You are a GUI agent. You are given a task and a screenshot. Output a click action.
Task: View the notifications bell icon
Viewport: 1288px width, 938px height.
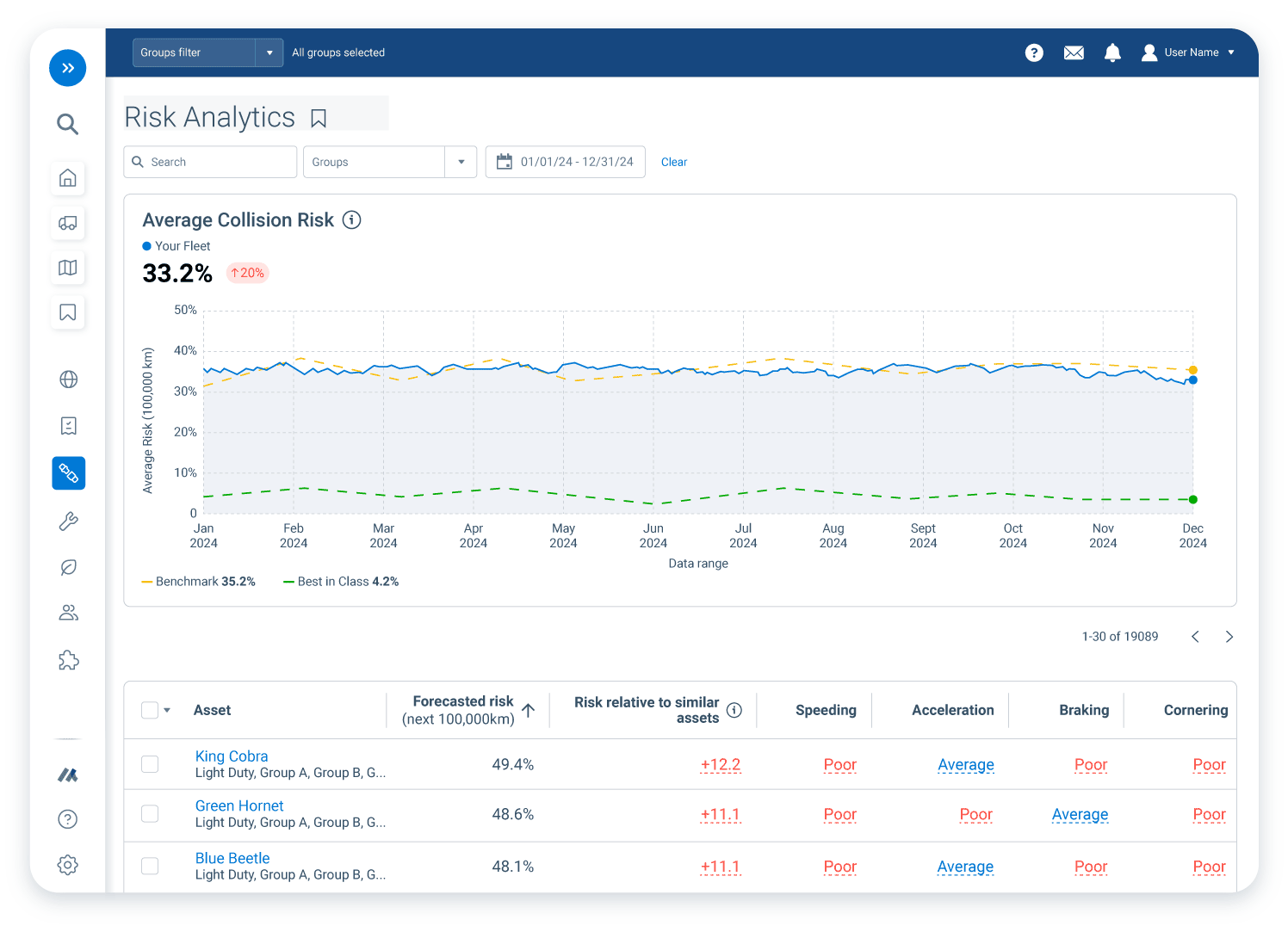1112,52
